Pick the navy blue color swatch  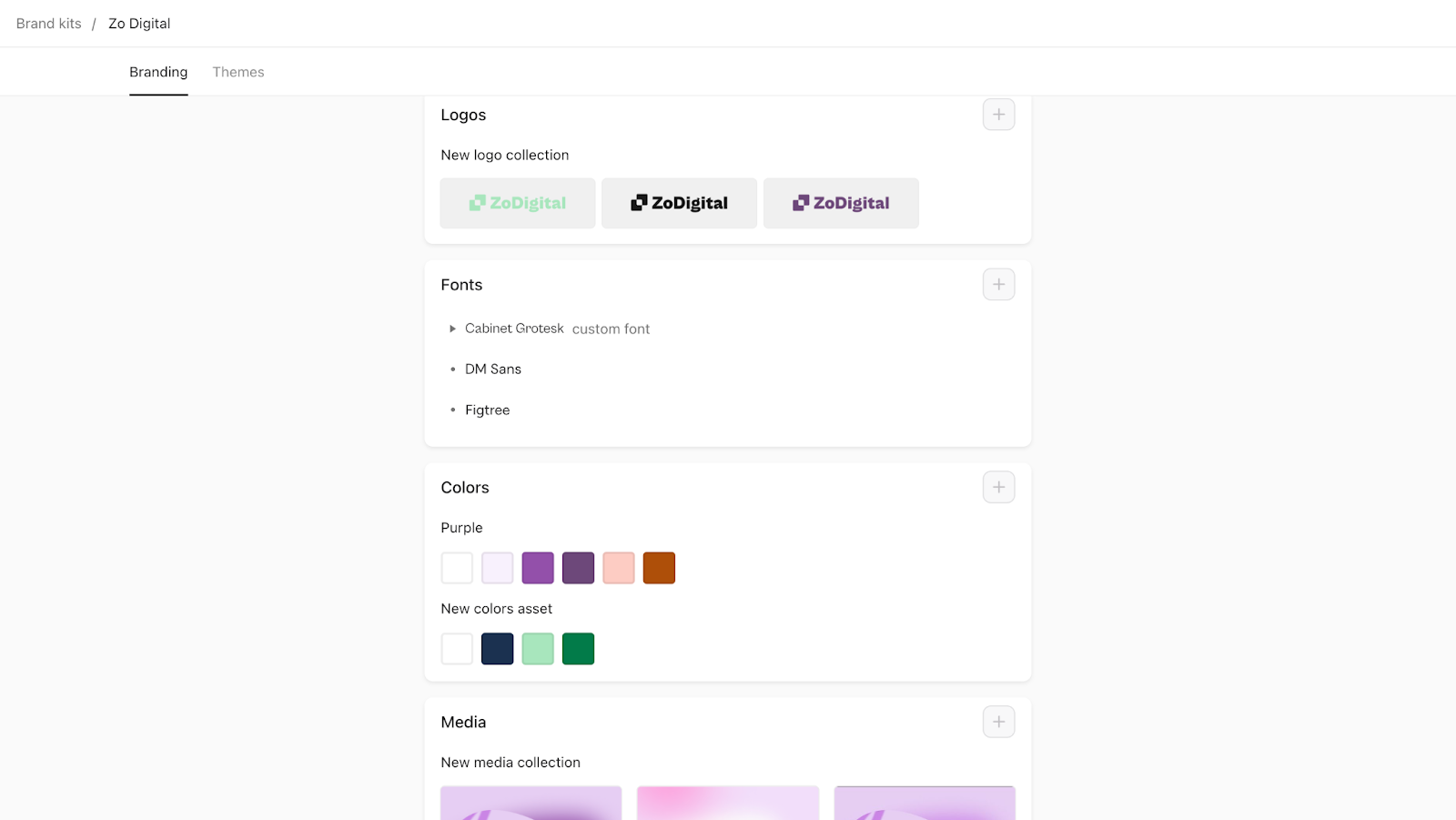coord(497,649)
